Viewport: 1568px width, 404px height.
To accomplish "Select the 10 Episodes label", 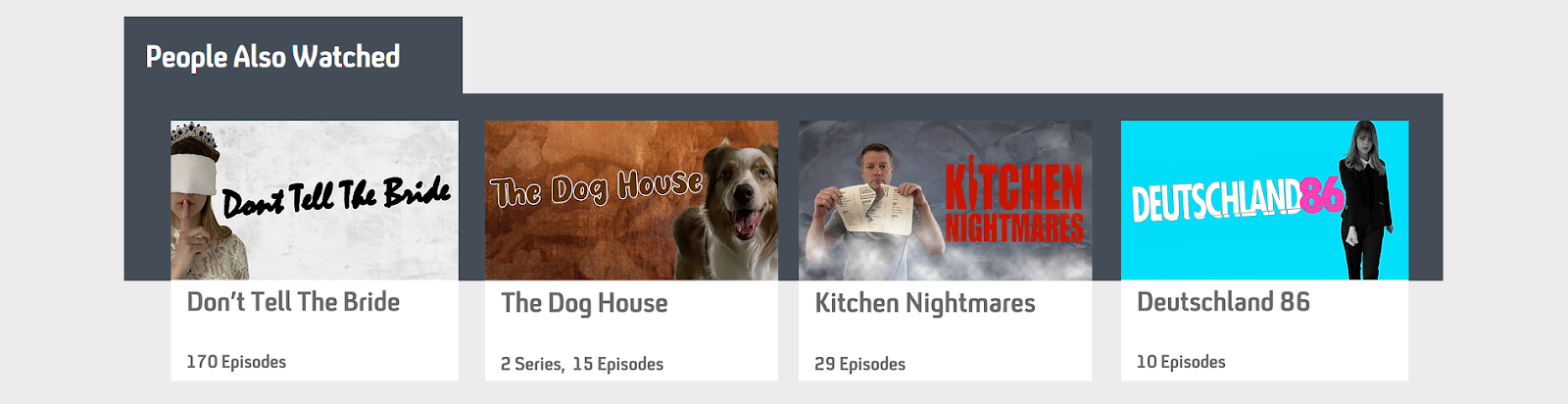I will coord(1181,362).
